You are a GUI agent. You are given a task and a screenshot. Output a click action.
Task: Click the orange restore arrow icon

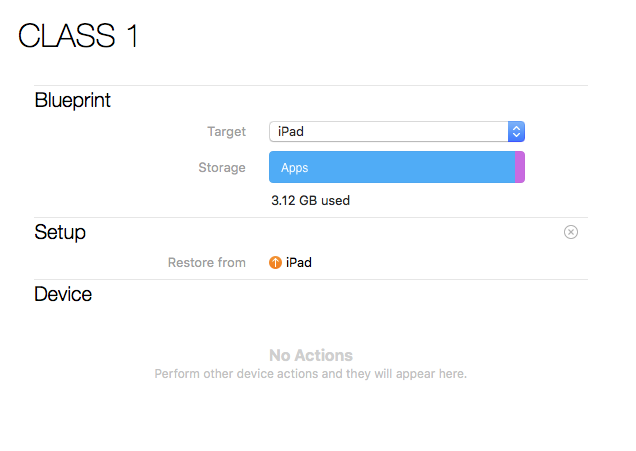click(x=276, y=263)
